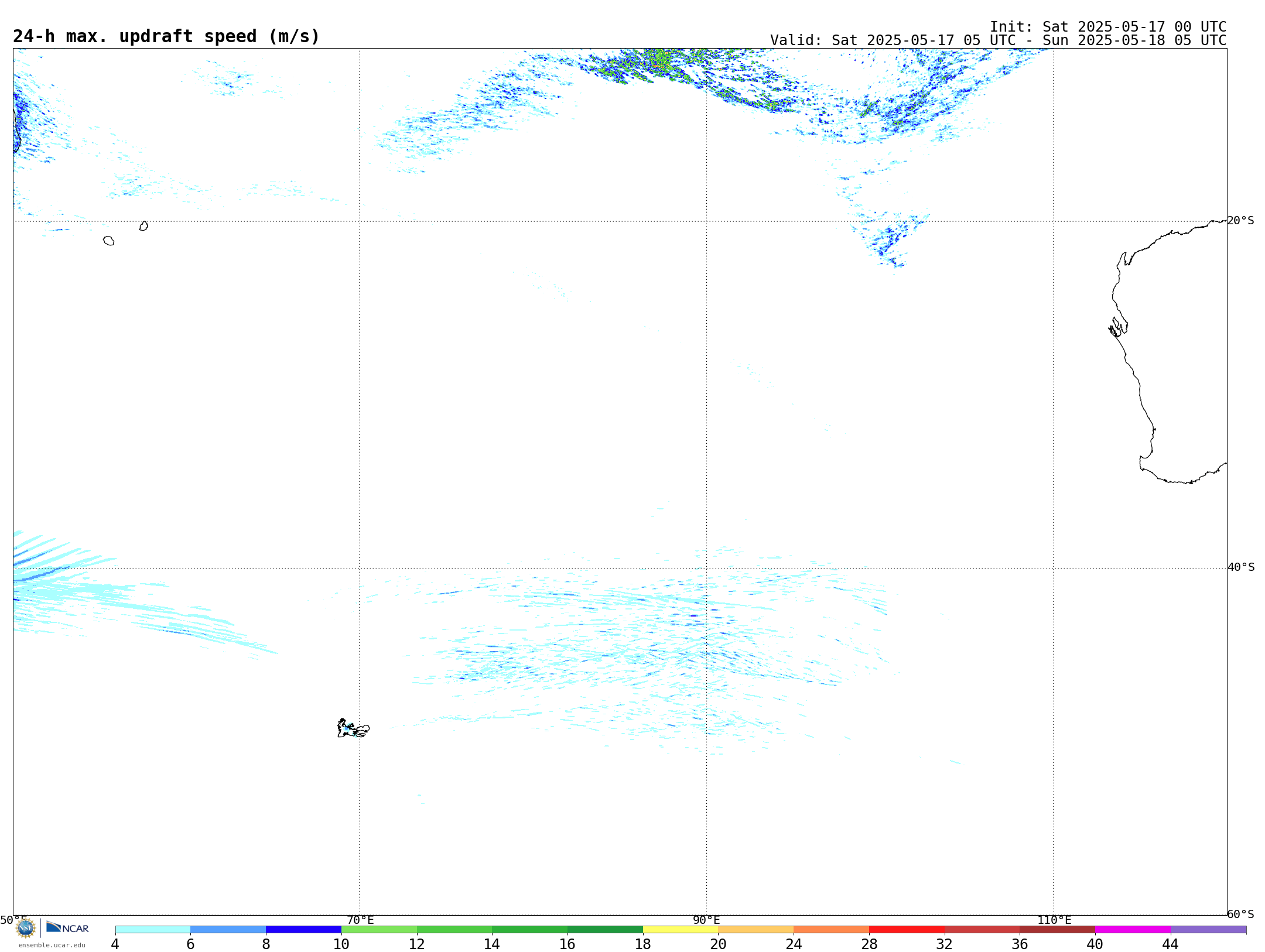
Task: Click the ensemble.ucar.edu text
Action: pos(52,945)
